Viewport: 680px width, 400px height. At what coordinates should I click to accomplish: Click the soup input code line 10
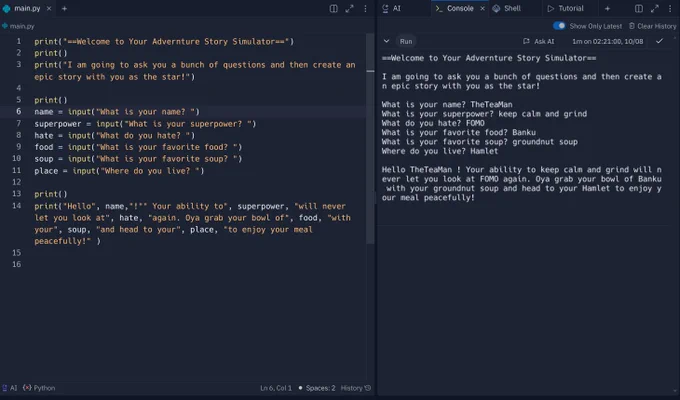[138, 159]
